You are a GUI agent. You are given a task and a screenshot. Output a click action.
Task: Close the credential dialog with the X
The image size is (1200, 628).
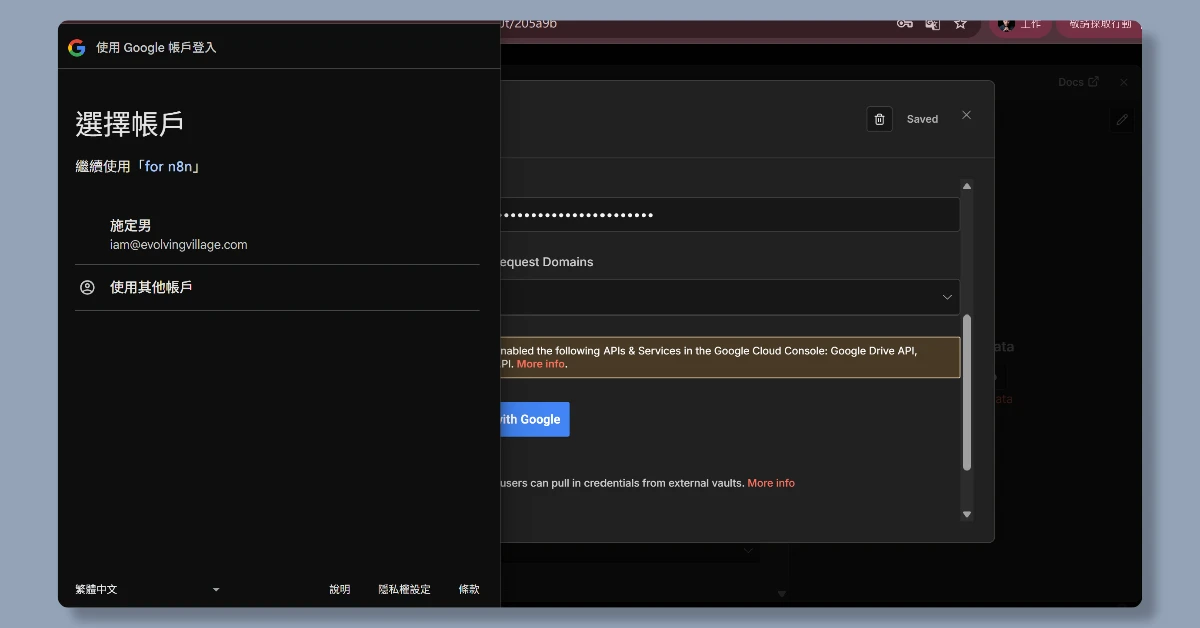(x=966, y=115)
